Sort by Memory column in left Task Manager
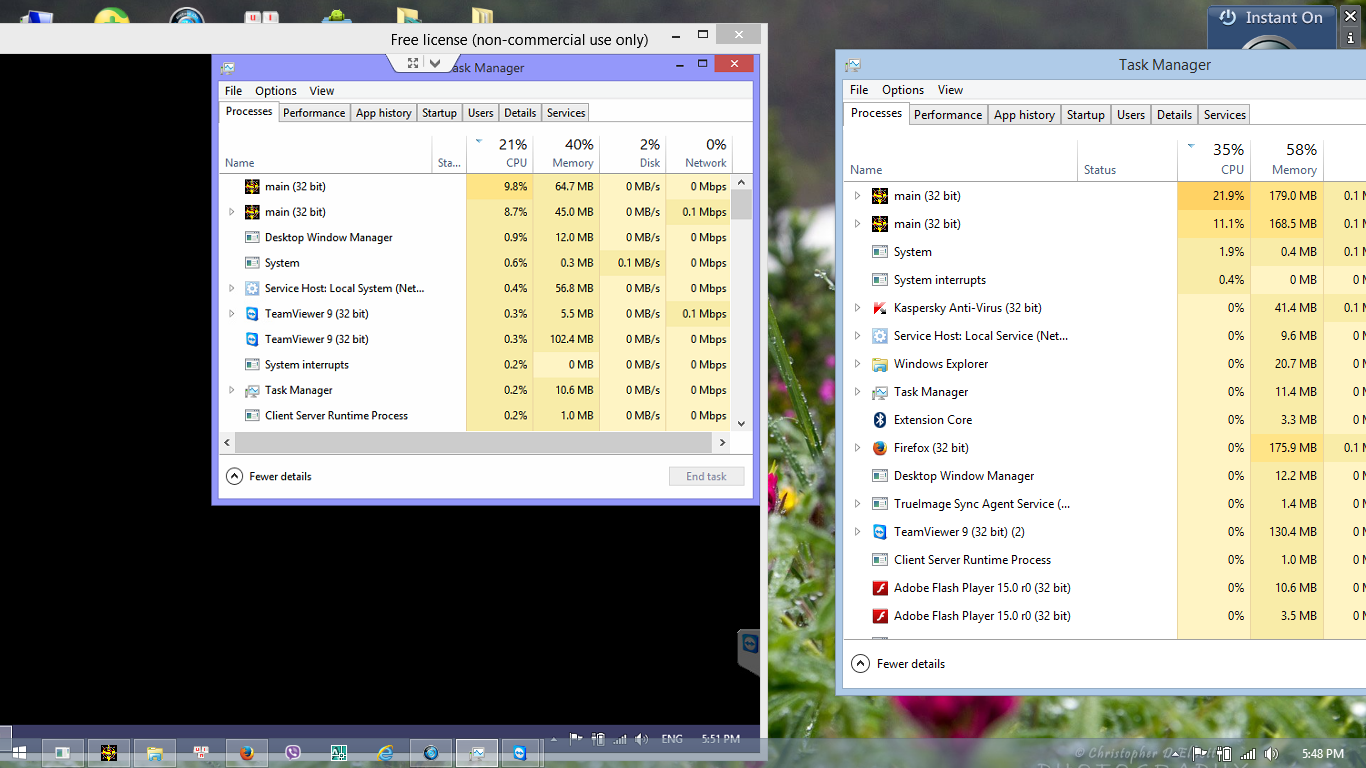This screenshot has width=1366, height=768. coord(566,154)
